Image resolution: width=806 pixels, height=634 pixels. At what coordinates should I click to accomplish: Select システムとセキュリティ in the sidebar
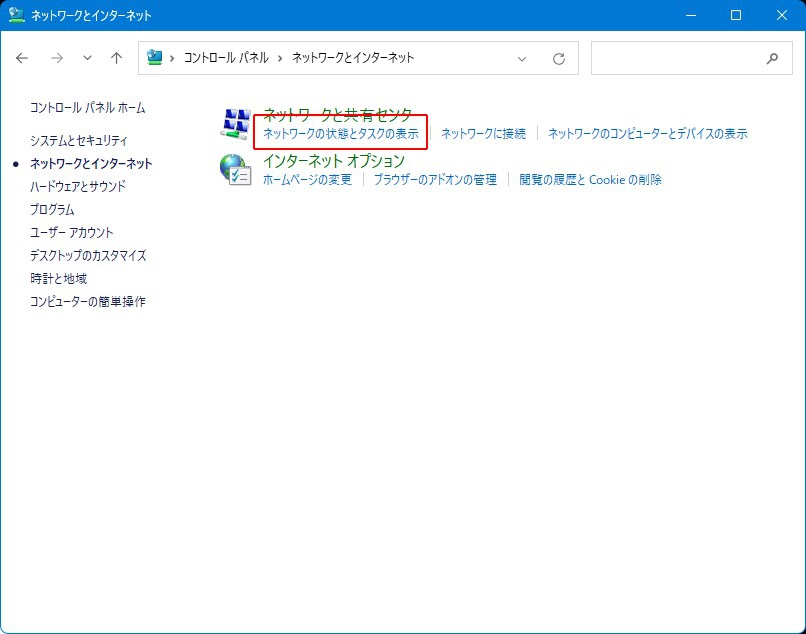tap(78, 141)
